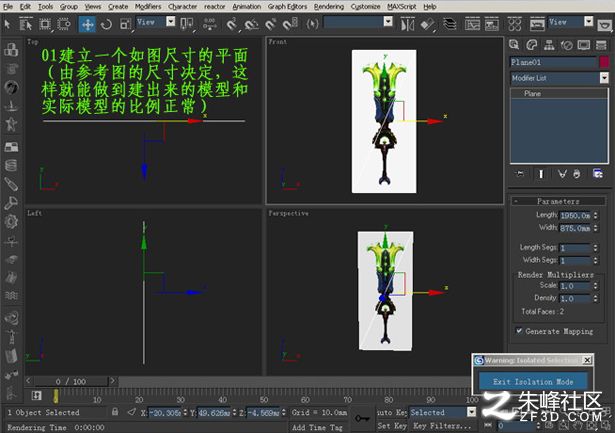The height and width of the screenshot is (433, 615).
Task: Activate the Select and Rotate tool
Action: click(106, 24)
